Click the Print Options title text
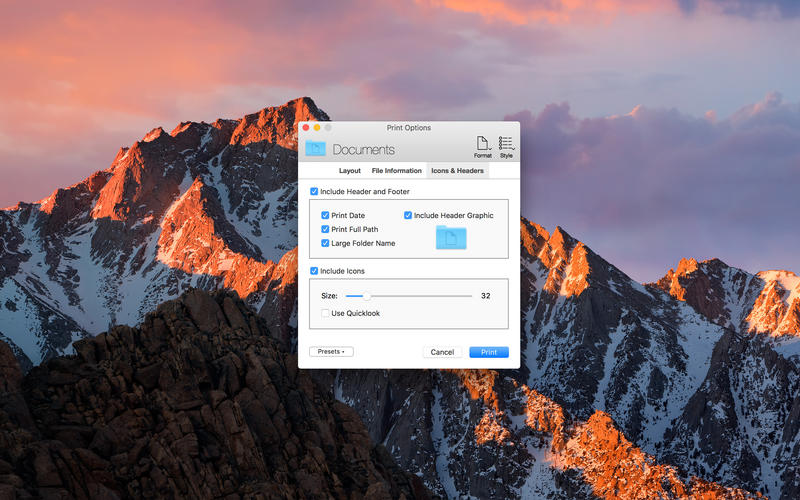This screenshot has width=800, height=500. 409,128
